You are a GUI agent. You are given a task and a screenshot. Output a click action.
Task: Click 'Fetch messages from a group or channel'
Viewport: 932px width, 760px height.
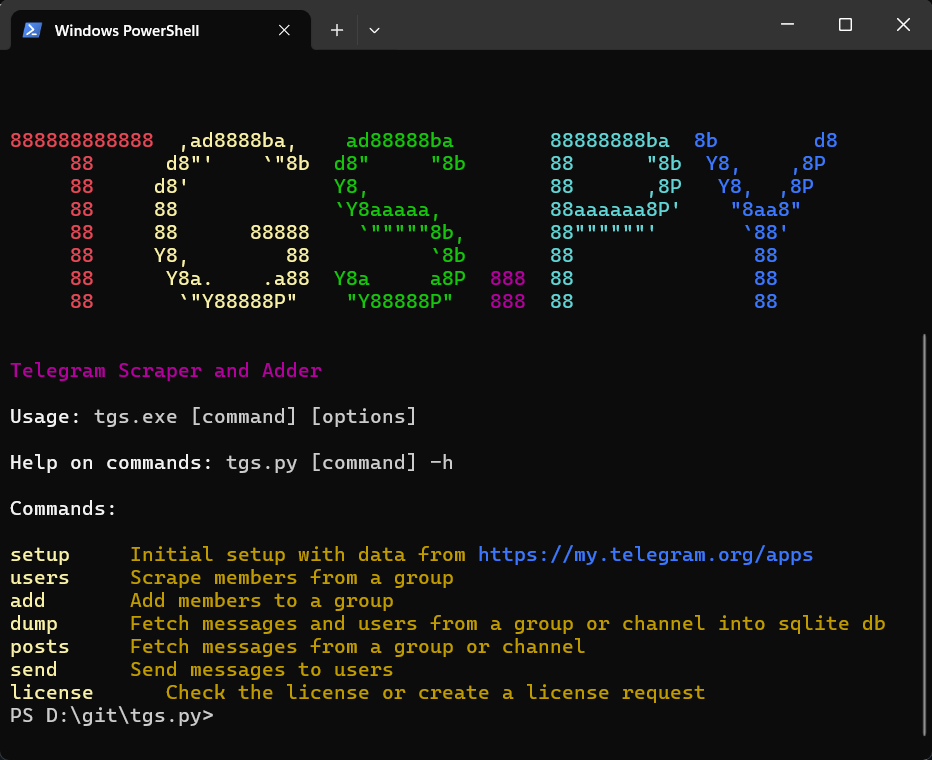click(358, 647)
